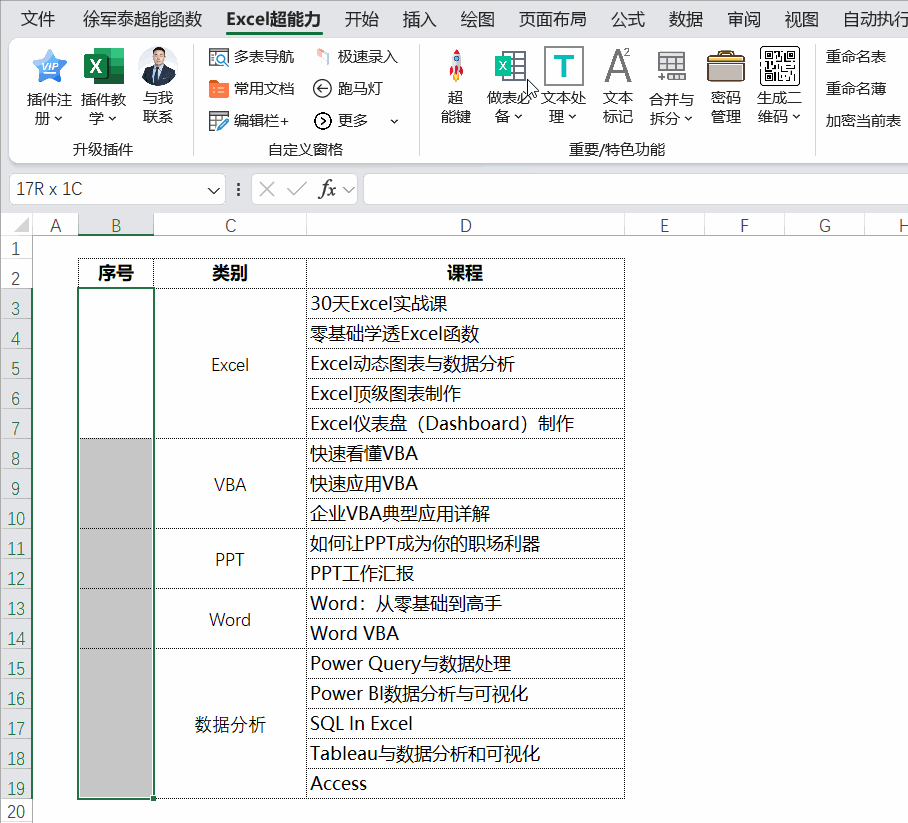Open 合并与拆分 table icon

[x=671, y=66]
